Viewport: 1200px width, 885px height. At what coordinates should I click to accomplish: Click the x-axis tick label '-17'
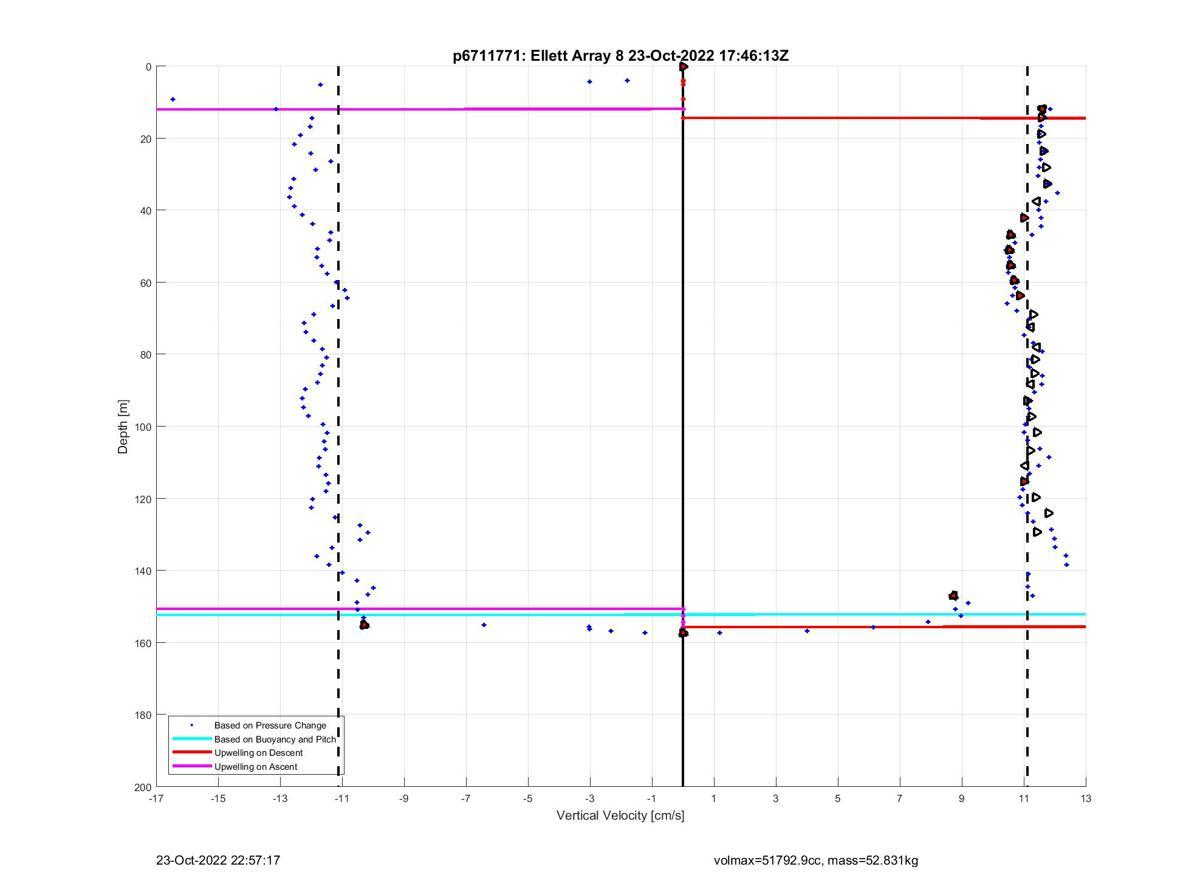[156, 799]
